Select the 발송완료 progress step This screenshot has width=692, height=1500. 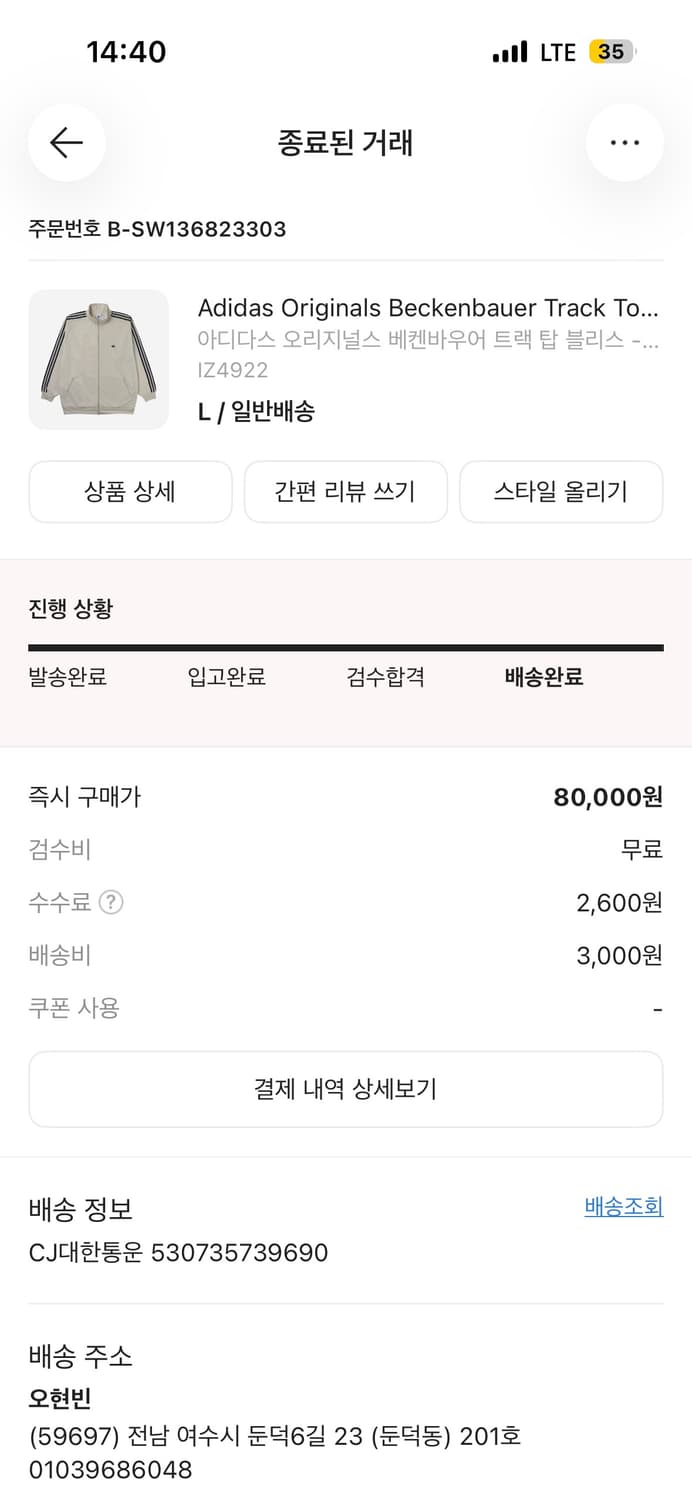(67, 677)
